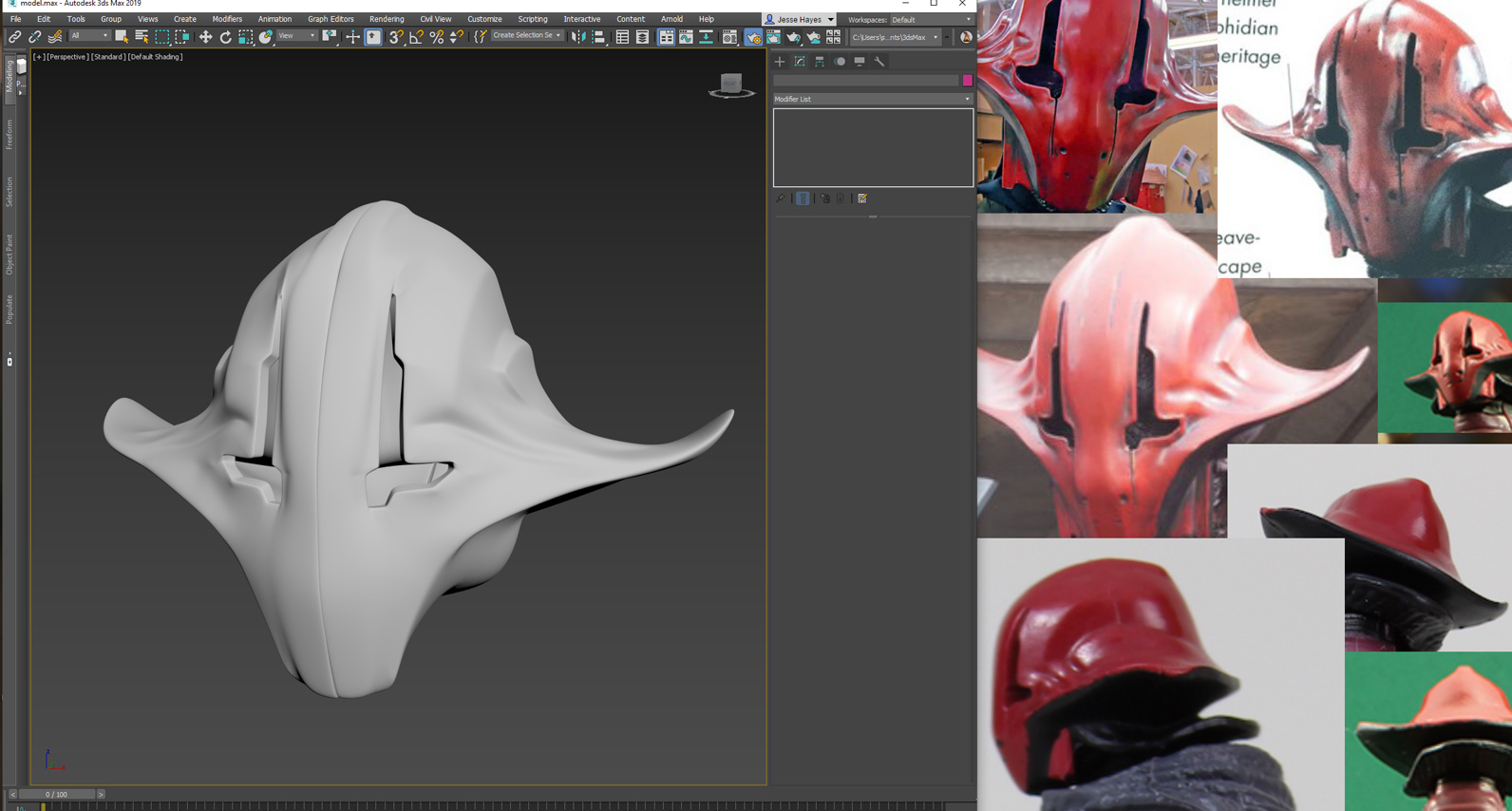Open the Graph Editors menu
The image size is (1512, 811).
331,19
